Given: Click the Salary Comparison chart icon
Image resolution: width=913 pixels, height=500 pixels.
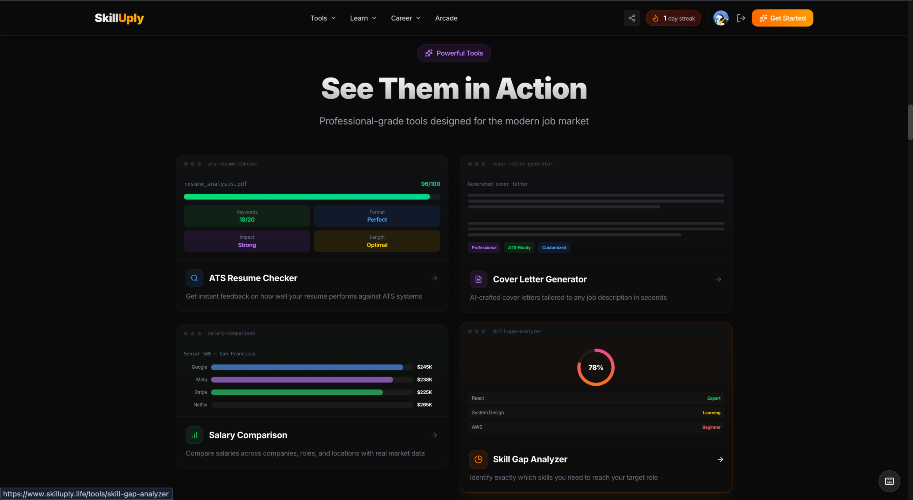Looking at the screenshot, I should [x=194, y=435].
